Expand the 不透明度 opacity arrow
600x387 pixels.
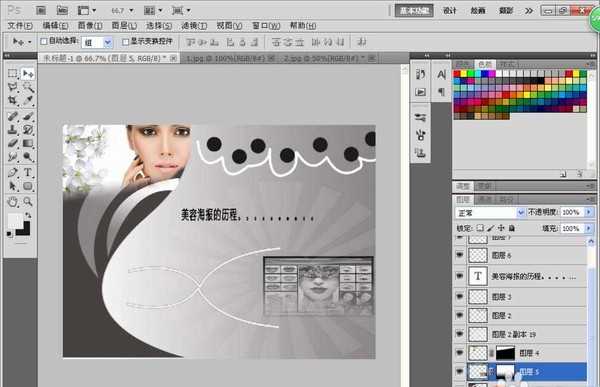pos(588,212)
